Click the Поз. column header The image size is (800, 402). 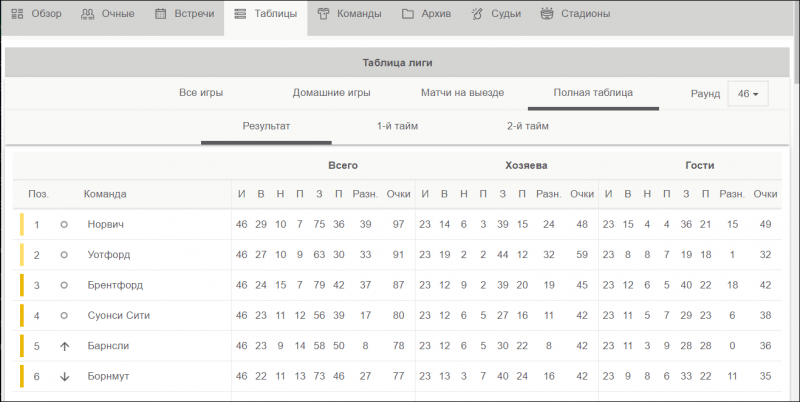click(x=38, y=194)
